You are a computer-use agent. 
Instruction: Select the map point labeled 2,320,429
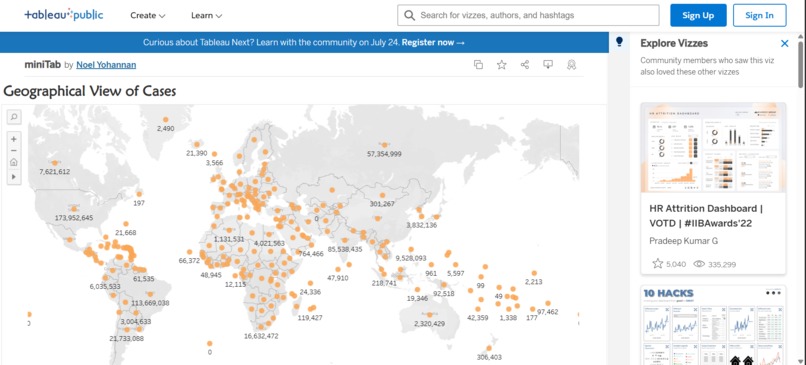click(x=429, y=315)
